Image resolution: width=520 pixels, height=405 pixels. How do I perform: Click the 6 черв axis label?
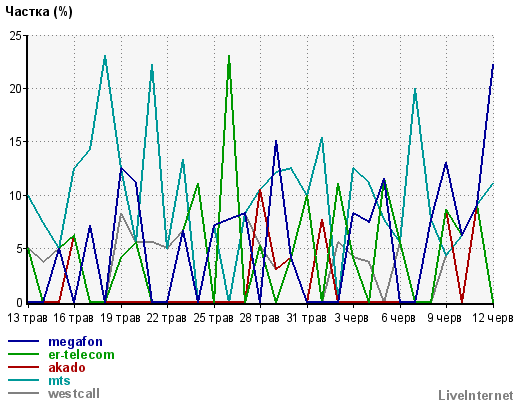(398, 318)
